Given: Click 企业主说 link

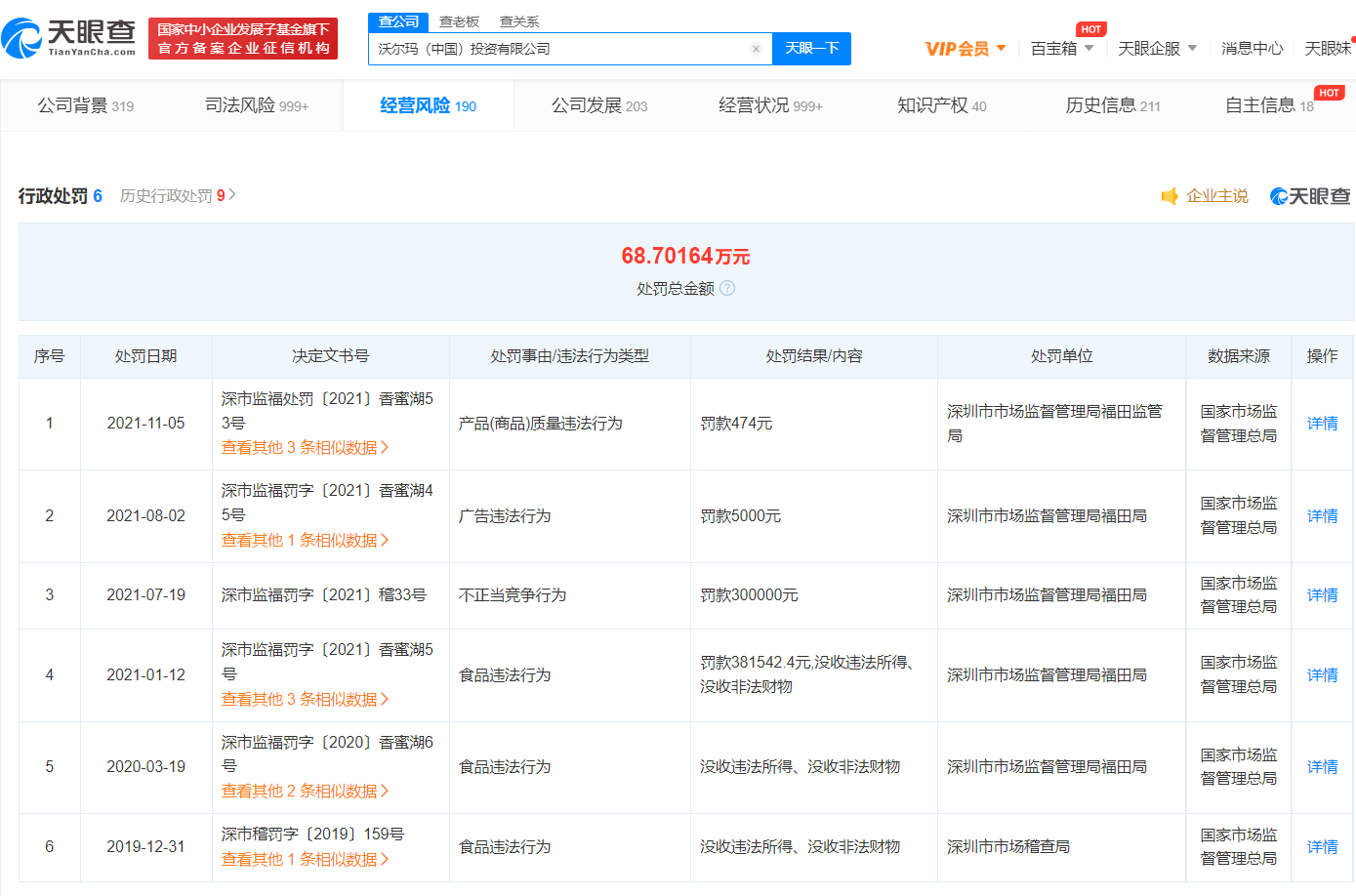Looking at the screenshot, I should 1217,196.
